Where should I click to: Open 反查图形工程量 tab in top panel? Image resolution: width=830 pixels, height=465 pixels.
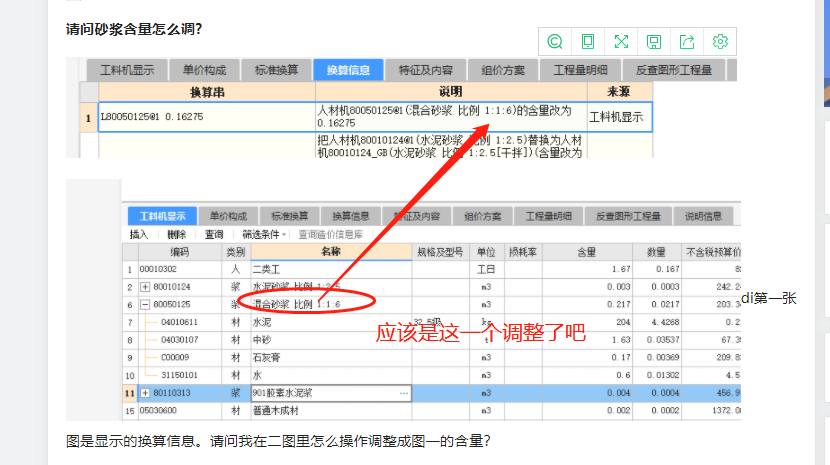click(x=673, y=70)
